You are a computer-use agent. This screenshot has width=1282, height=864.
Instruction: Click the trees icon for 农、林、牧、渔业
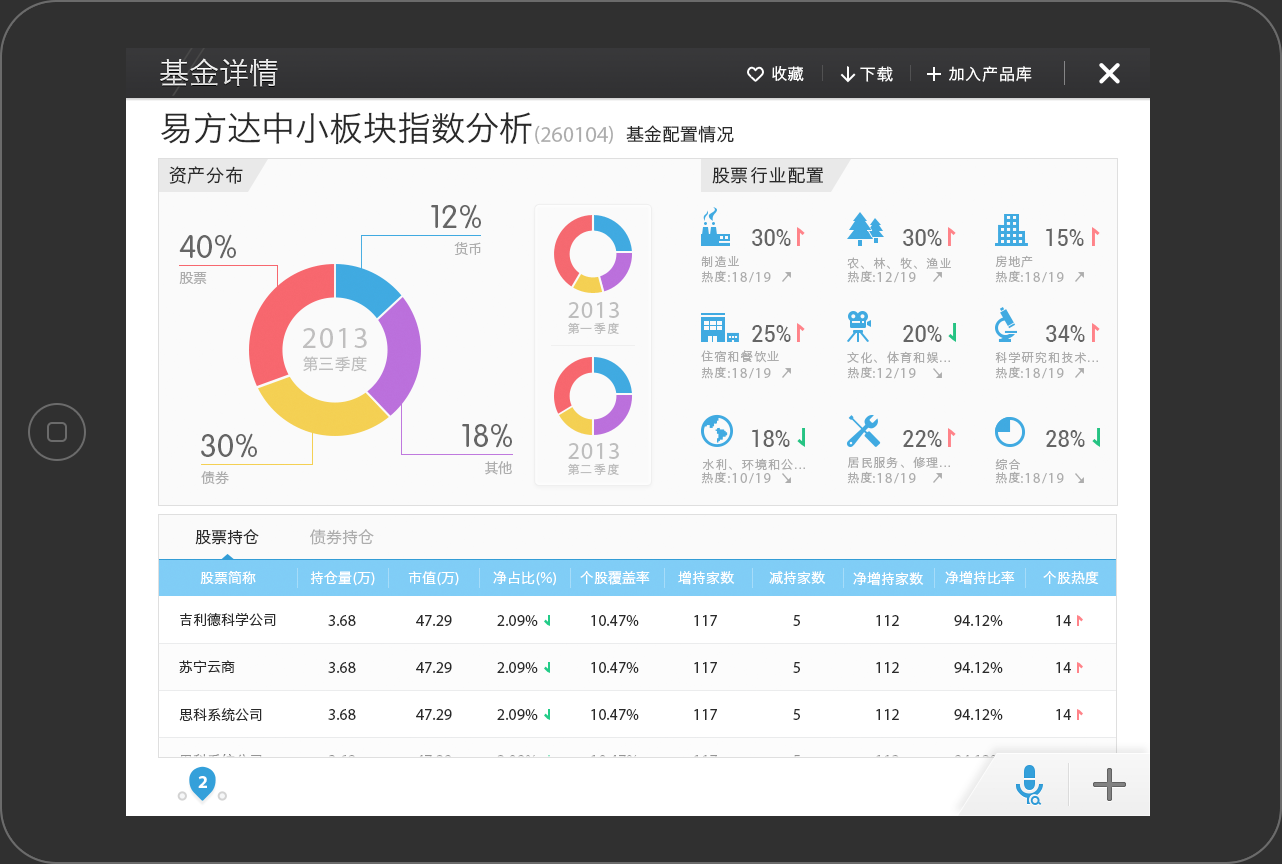[865, 229]
